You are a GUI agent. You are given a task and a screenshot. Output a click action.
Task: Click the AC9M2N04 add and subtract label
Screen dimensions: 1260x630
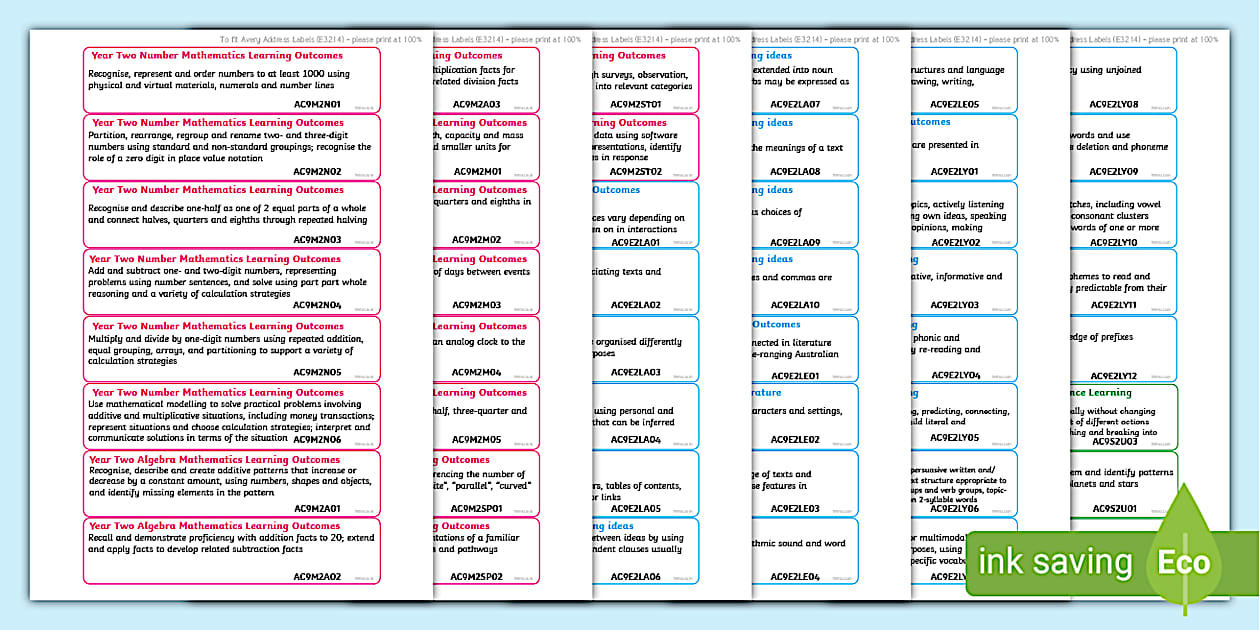(231, 281)
